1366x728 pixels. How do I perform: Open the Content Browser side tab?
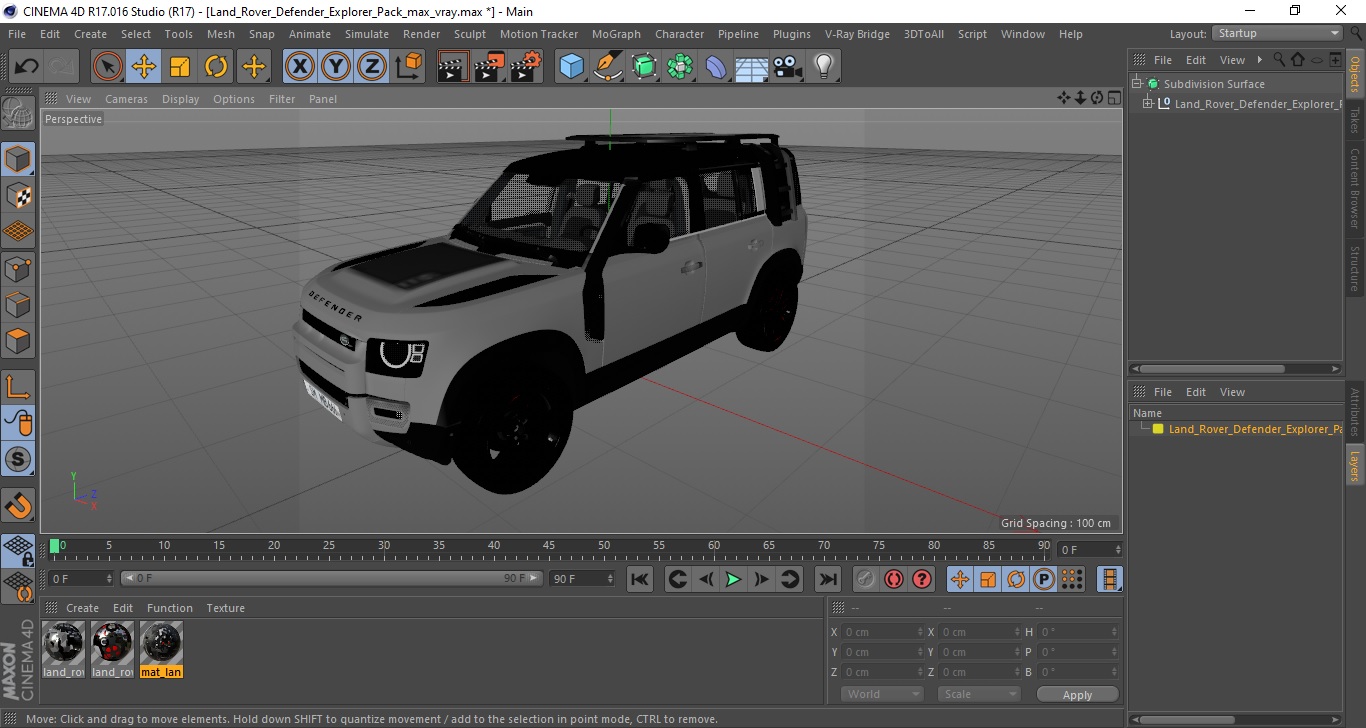(x=1355, y=189)
